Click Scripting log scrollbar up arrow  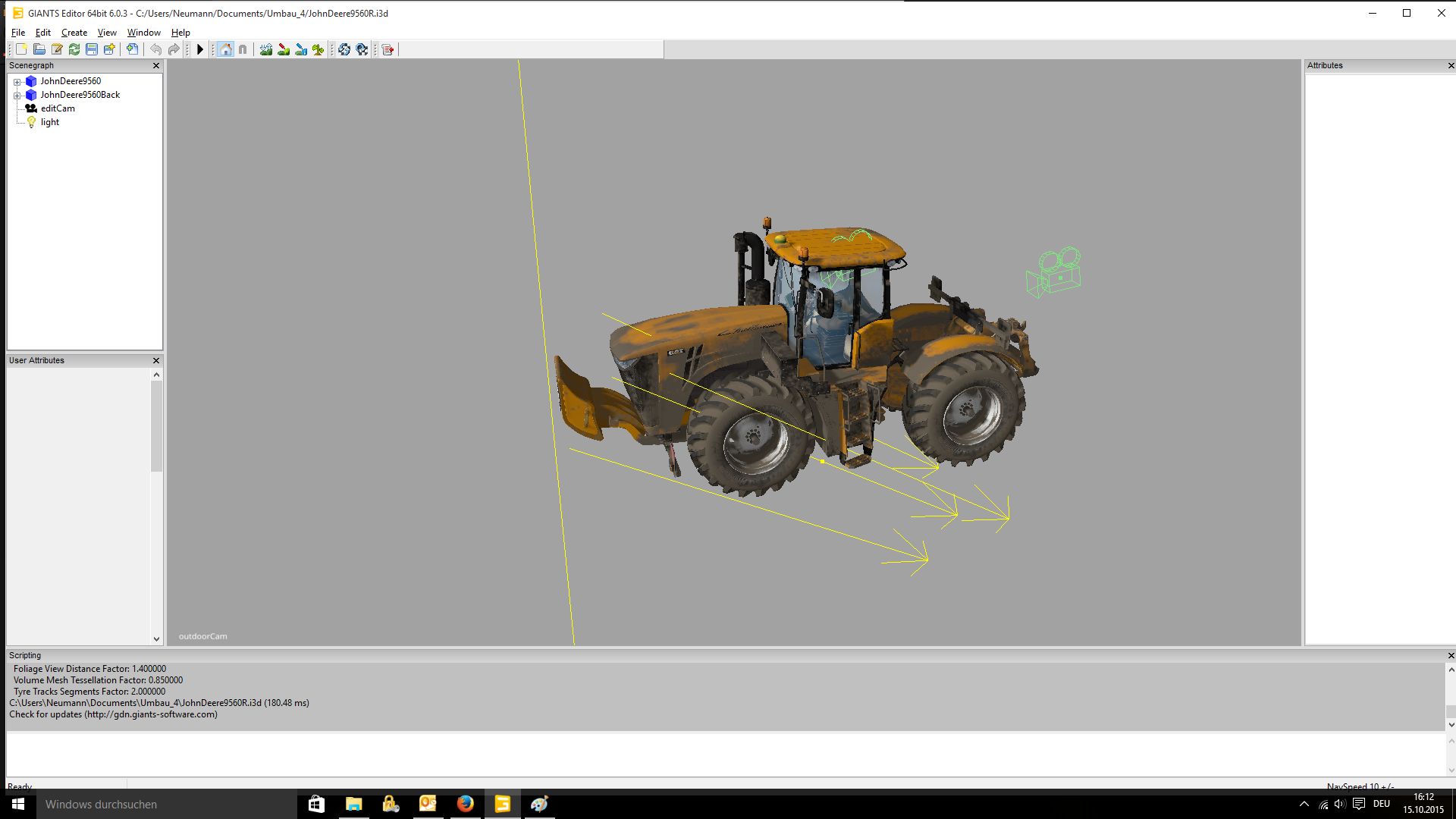coord(1451,670)
